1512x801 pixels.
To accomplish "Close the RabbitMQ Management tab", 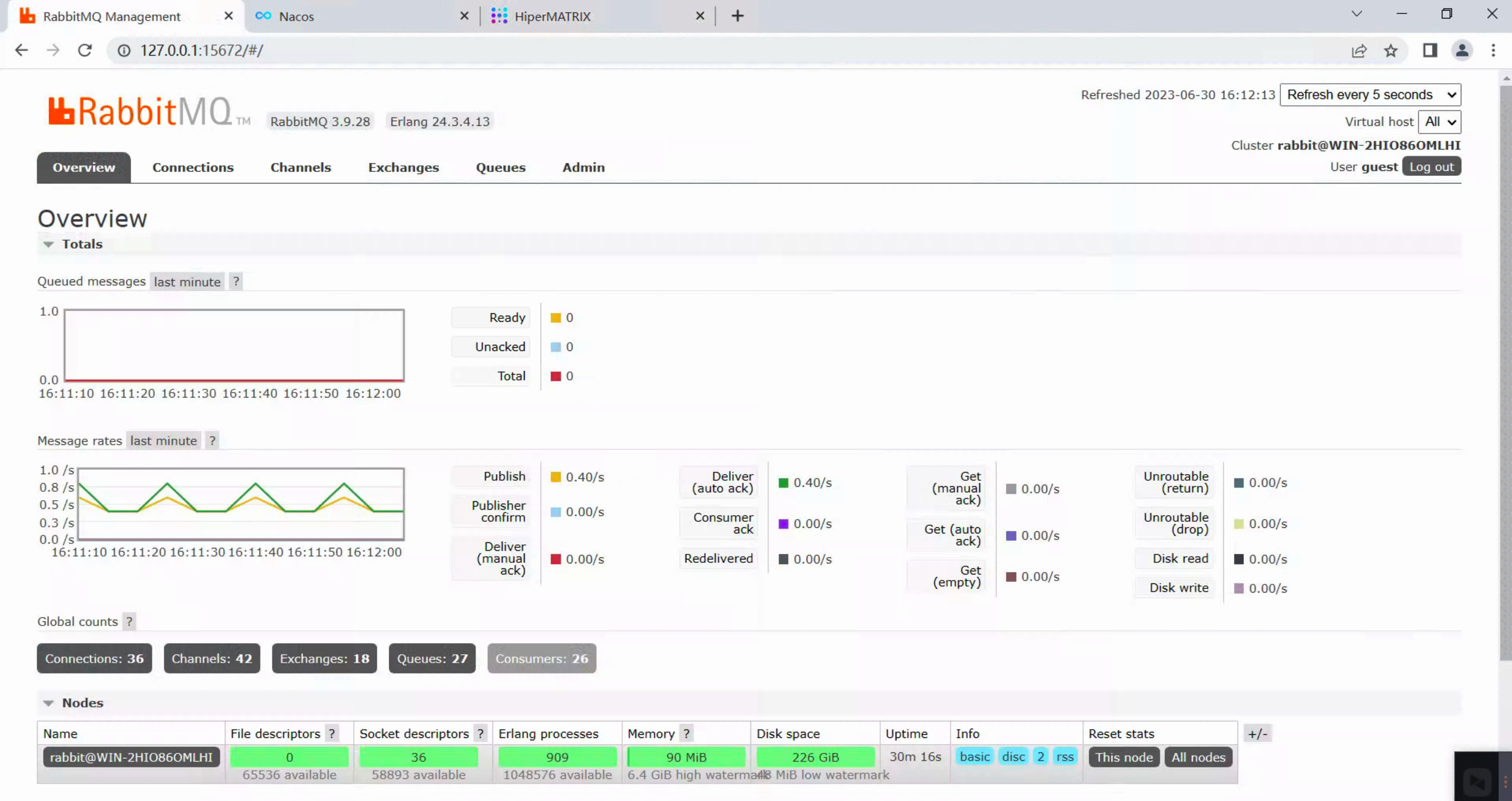I will coord(229,16).
